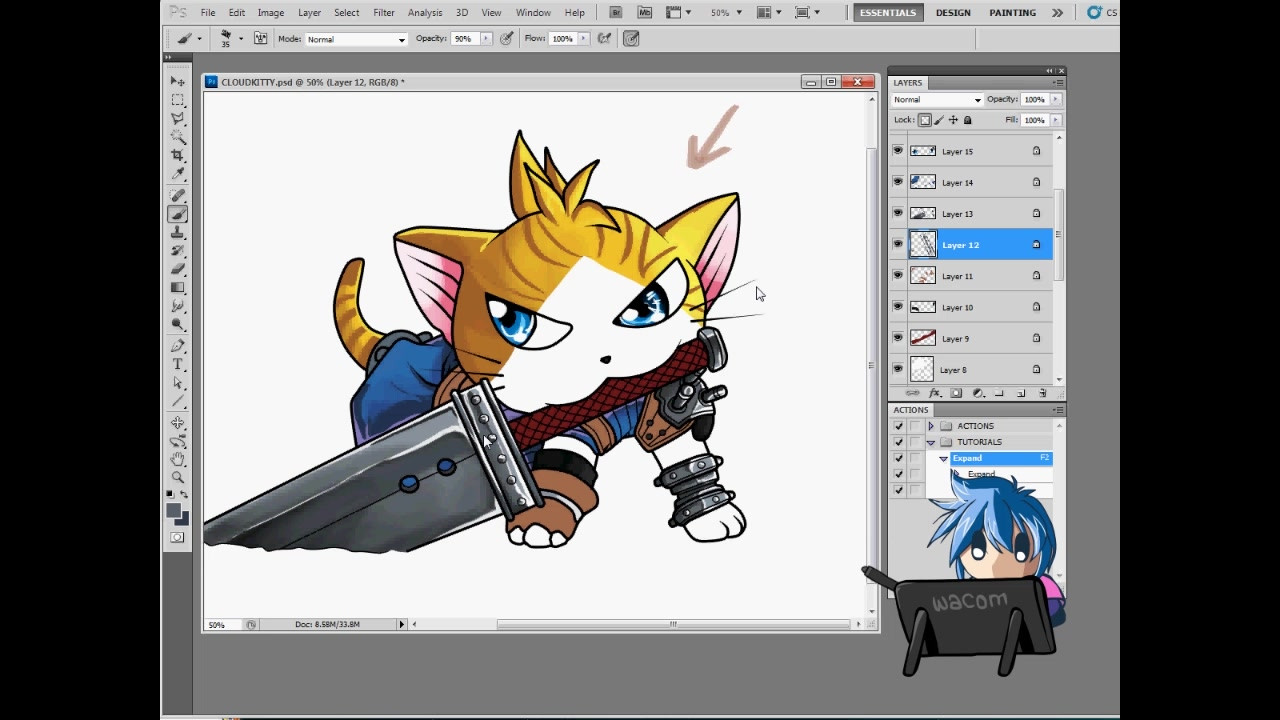Switch foreground and background colors
Image resolution: width=1280 pixels, height=720 pixels.
point(184,495)
